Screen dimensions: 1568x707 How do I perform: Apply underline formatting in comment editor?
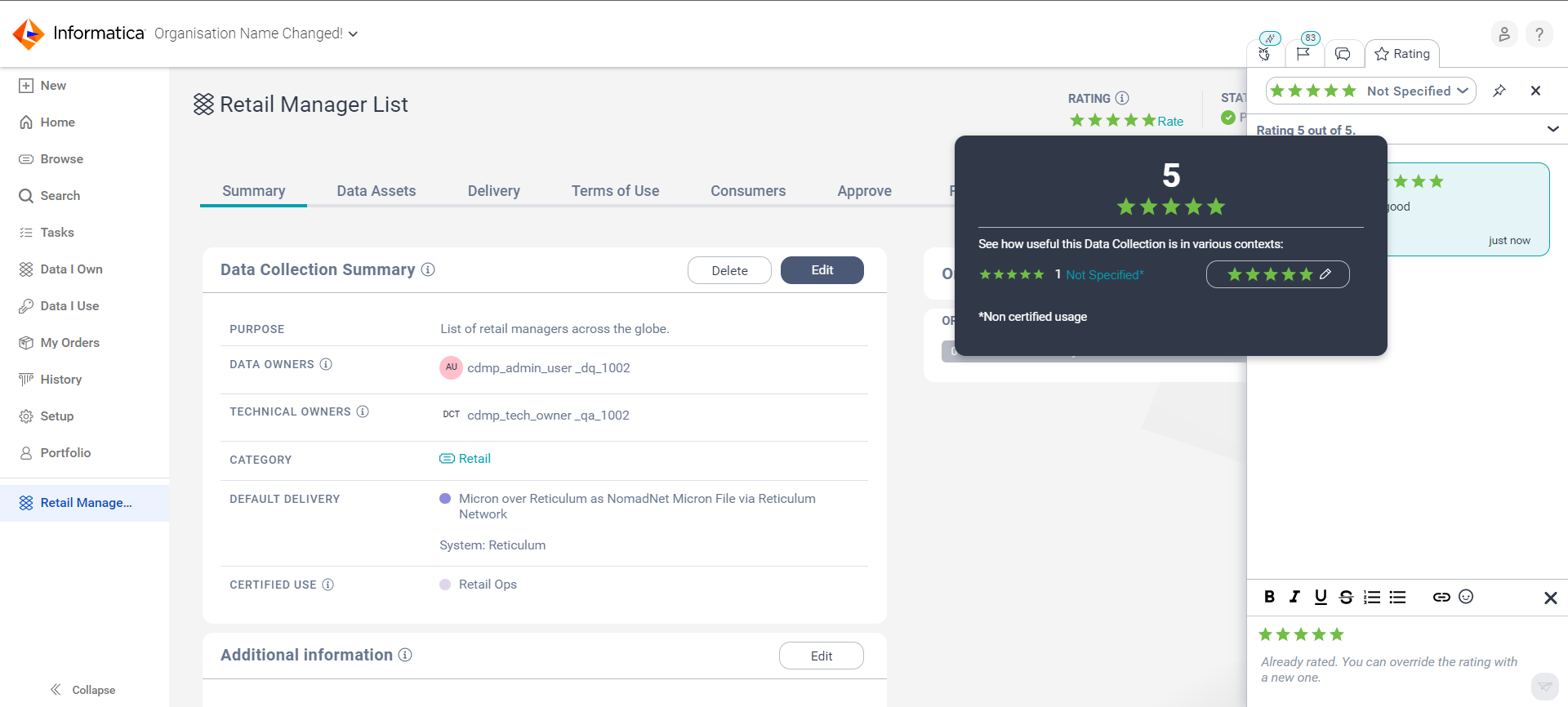(x=1321, y=597)
